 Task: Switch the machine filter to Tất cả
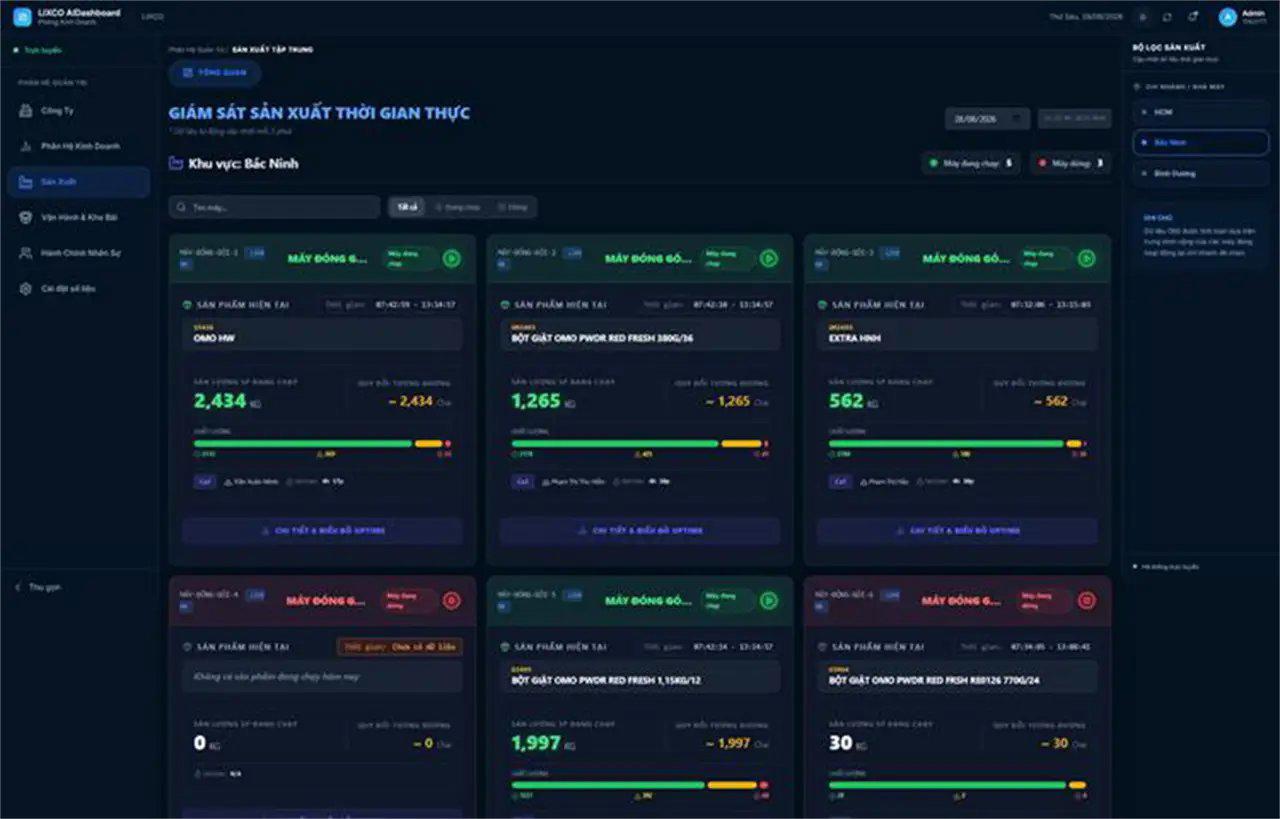pyautogui.click(x=407, y=207)
